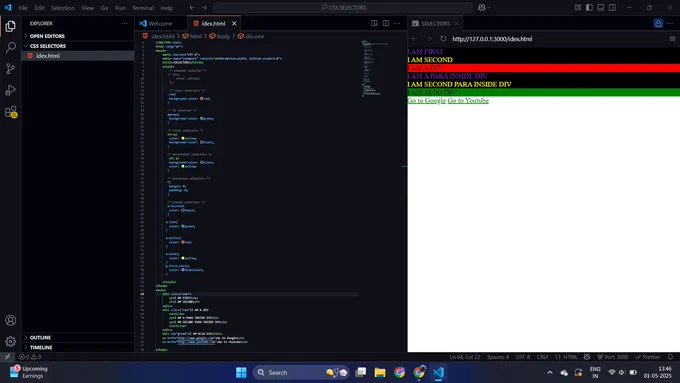Toggle the primary side bar

coord(589,7)
